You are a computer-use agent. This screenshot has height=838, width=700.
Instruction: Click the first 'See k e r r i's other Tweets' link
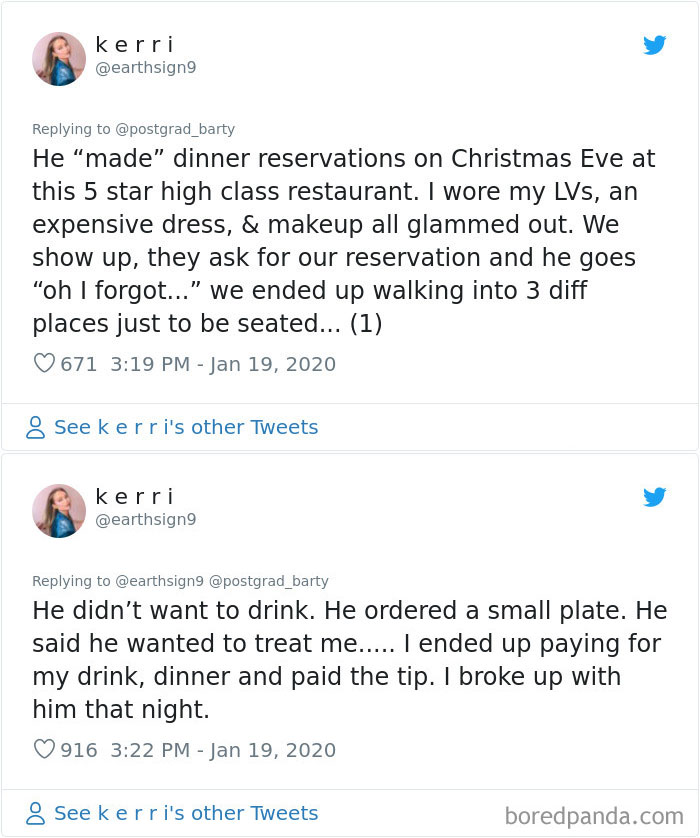pos(188,427)
